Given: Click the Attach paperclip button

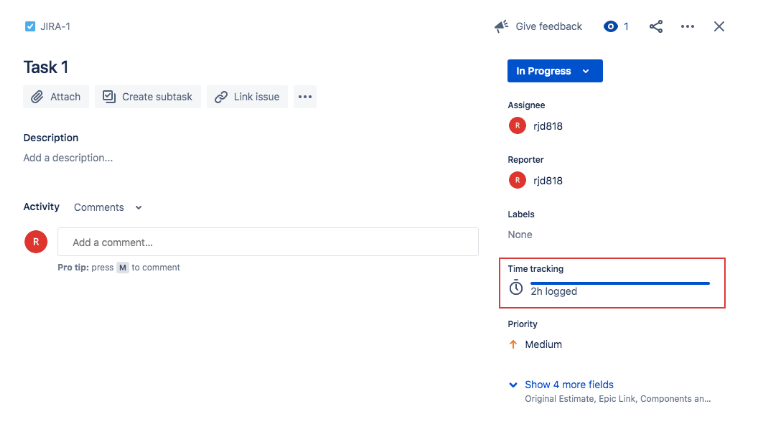Looking at the screenshot, I should pos(56,97).
